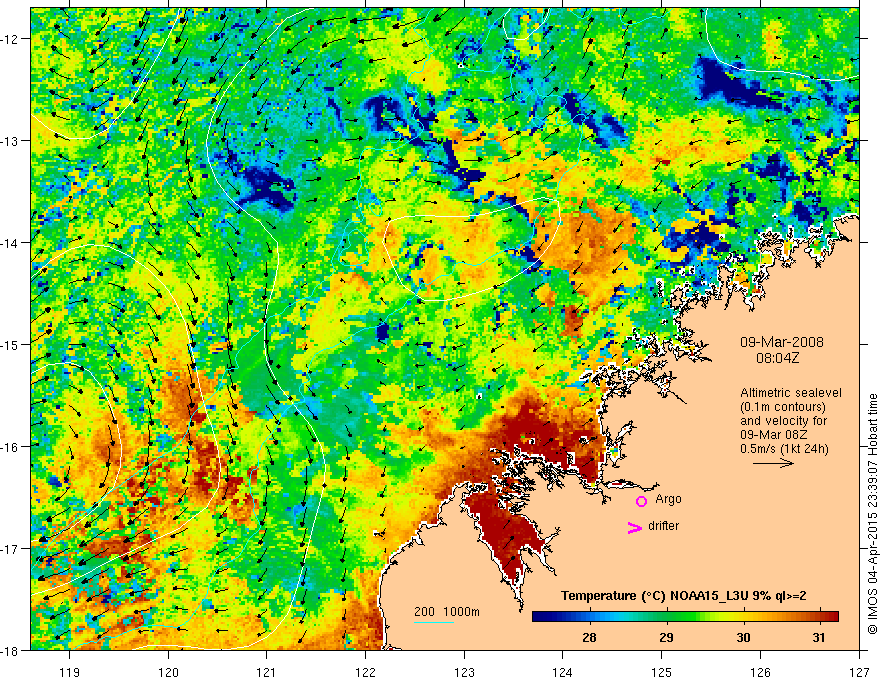Click the 120 longitude axis label
The width and height of the screenshot is (880, 680).
tap(168, 673)
